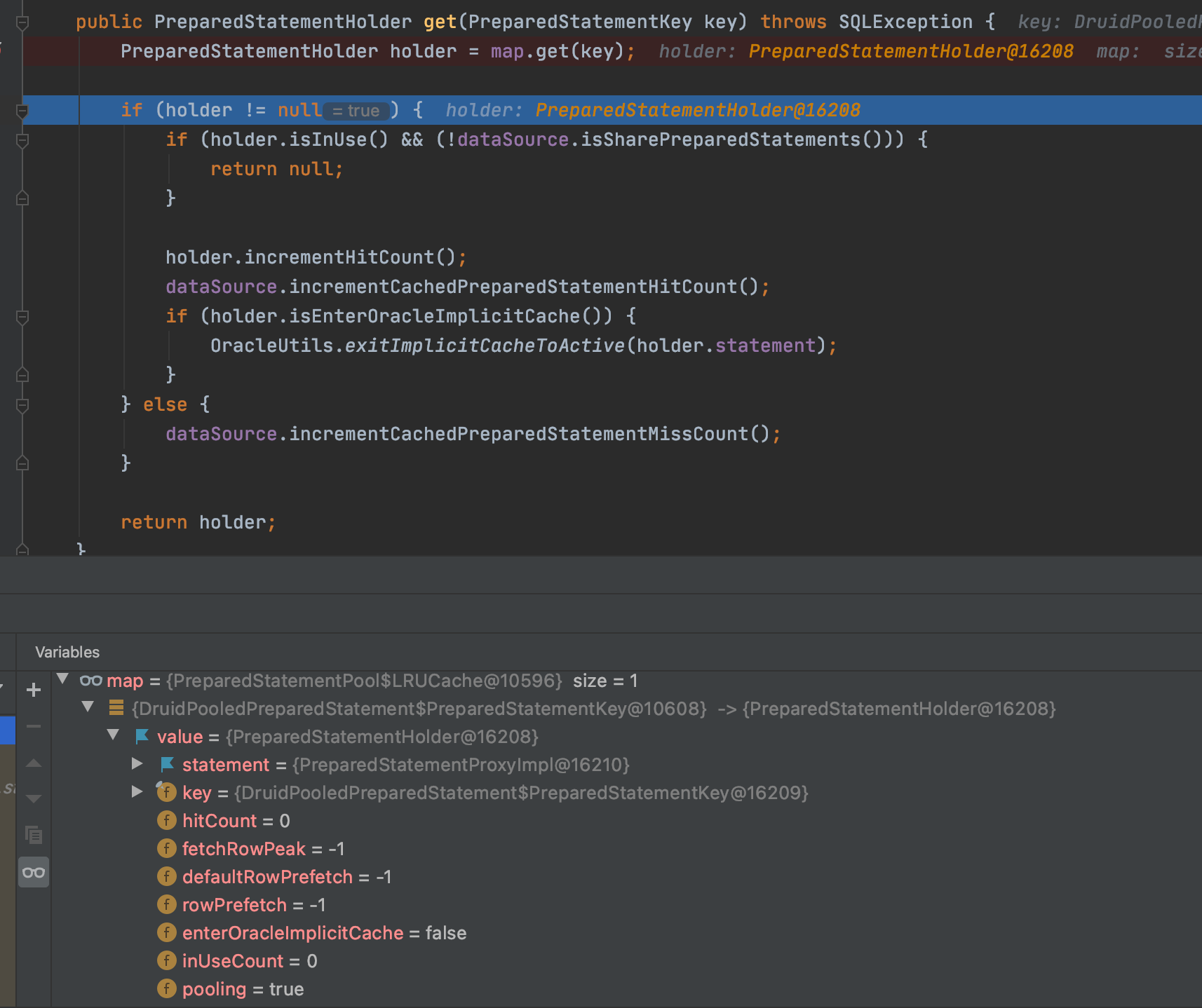Click the flag icon next to statement
The width and height of the screenshot is (1202, 1008).
(x=167, y=764)
